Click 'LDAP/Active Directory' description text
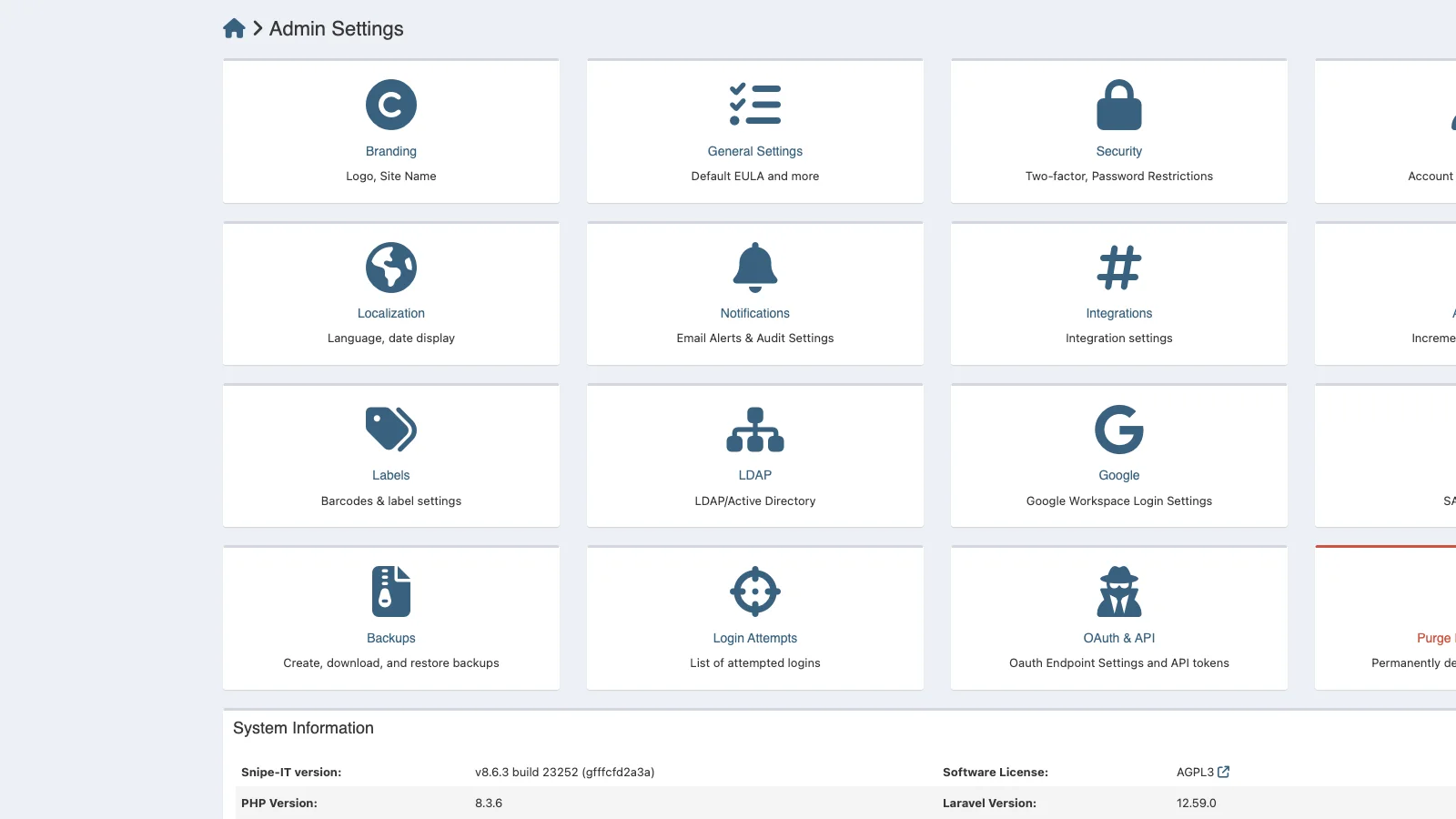 (755, 501)
